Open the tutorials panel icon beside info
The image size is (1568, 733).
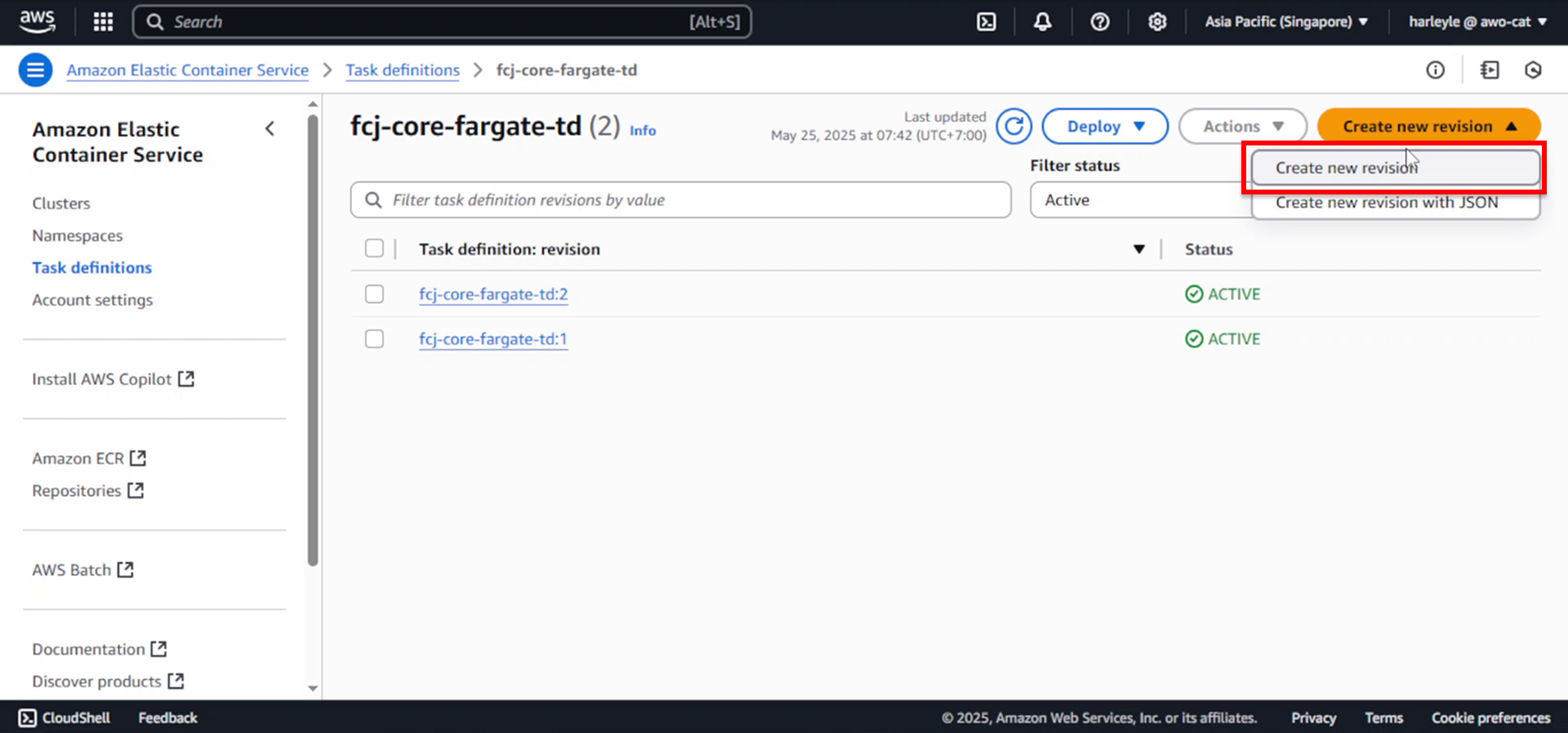[1490, 70]
